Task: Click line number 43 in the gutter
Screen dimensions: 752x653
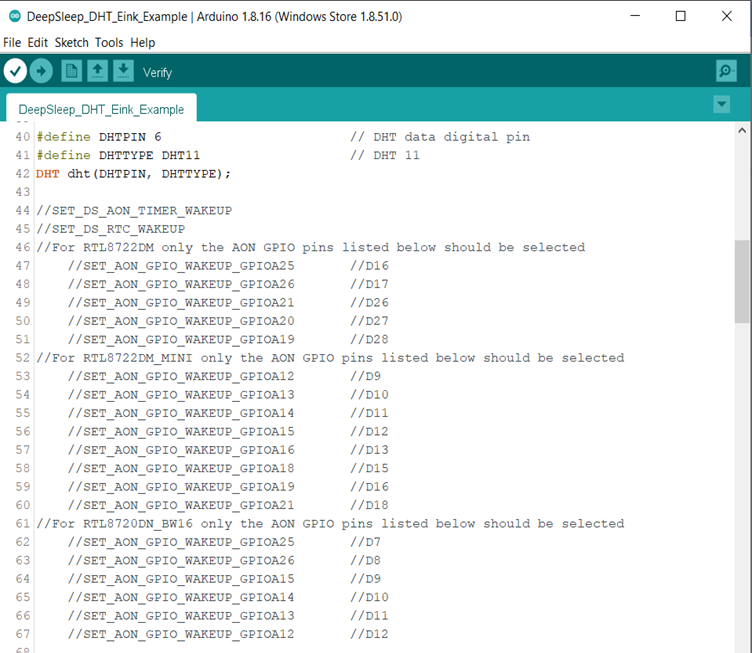Action: point(23,192)
